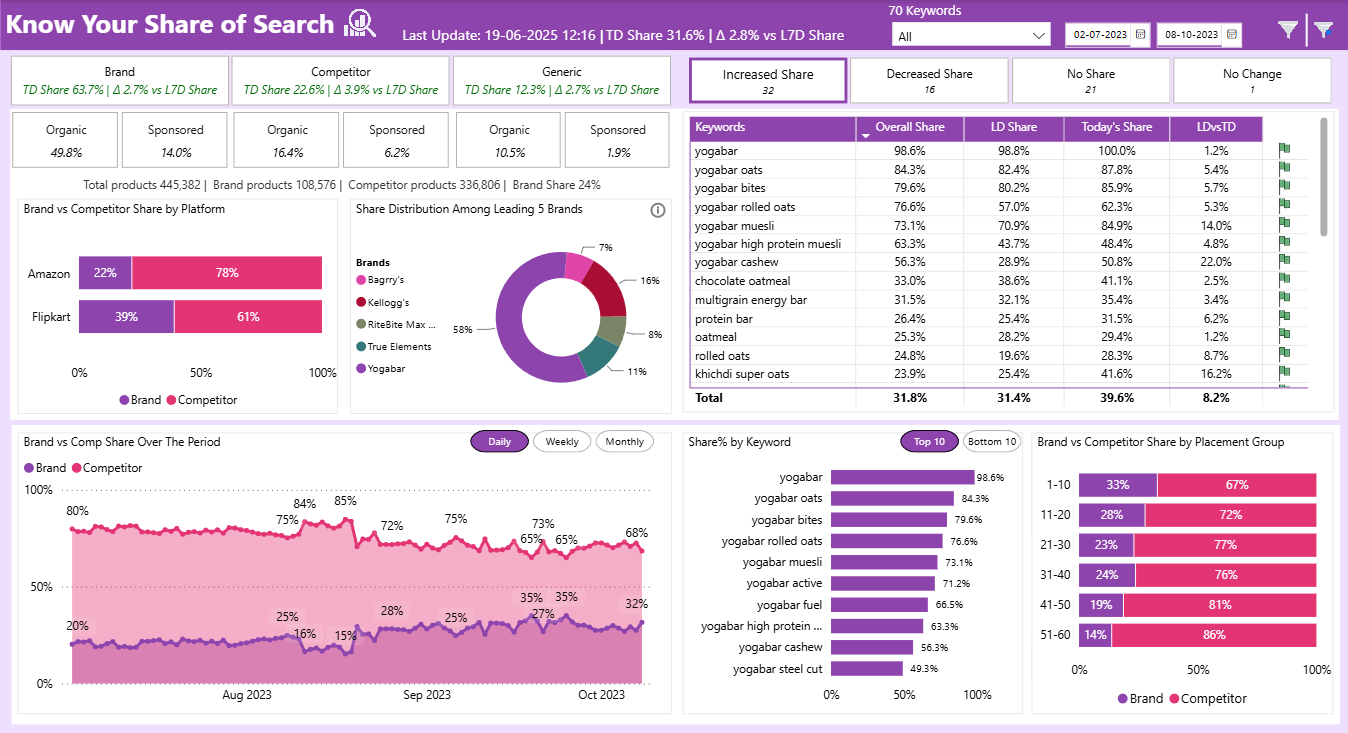1348x733 pixels.
Task: Open the start date calendar picker
Action: point(1141,35)
